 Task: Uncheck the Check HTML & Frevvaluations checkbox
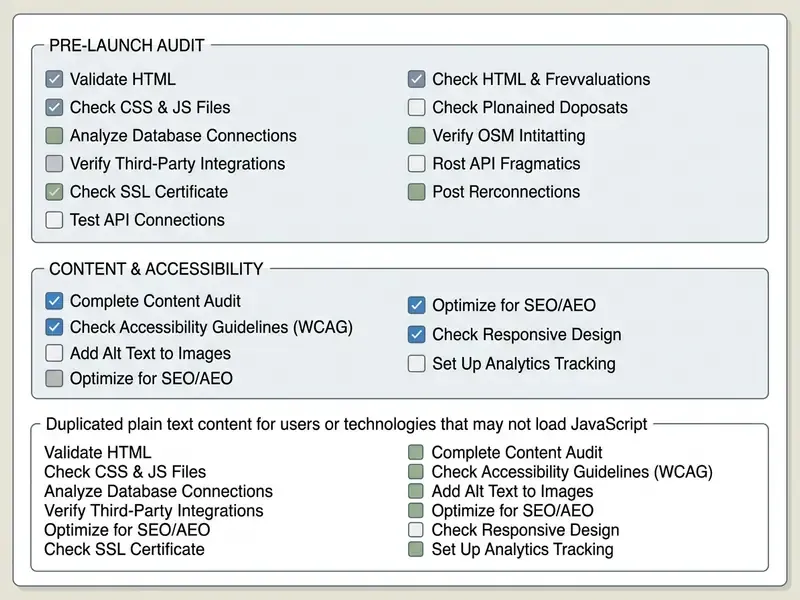click(x=416, y=79)
